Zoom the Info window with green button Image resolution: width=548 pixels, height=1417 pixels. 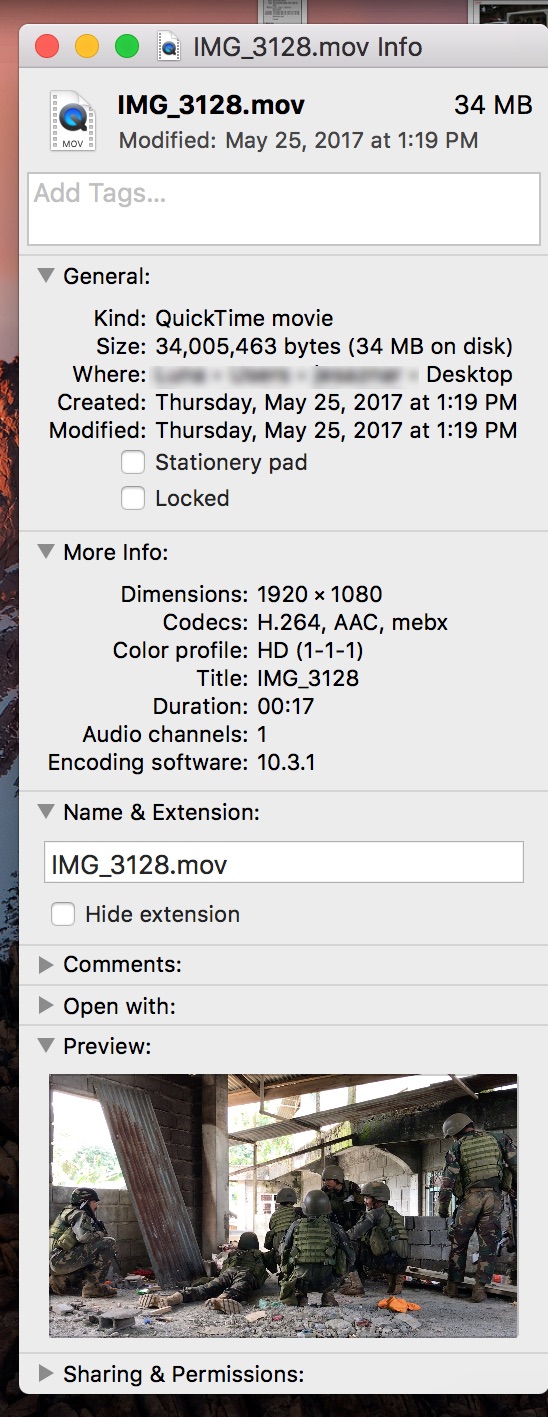pos(127,46)
